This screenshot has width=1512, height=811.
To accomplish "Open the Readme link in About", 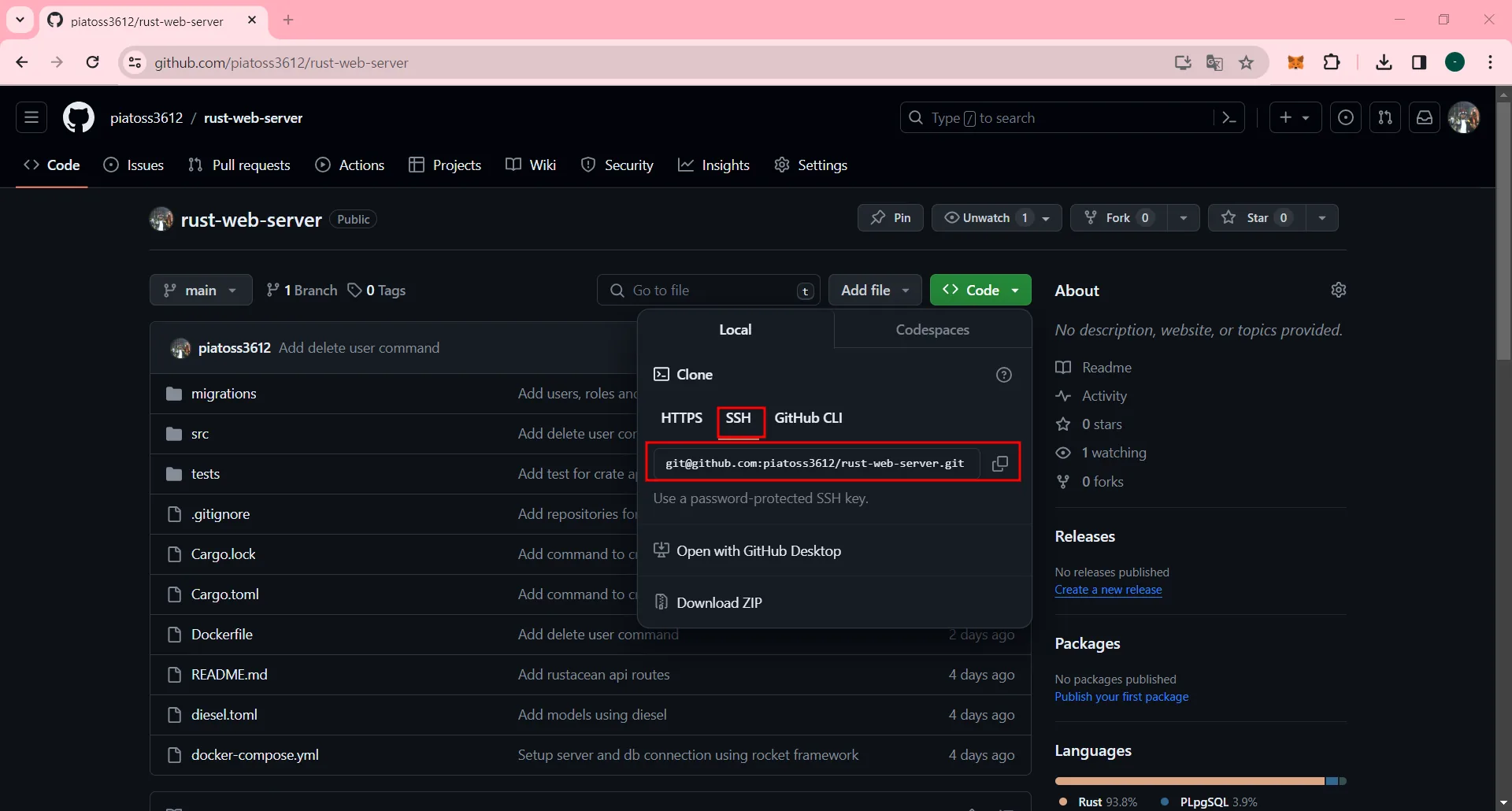I will click(1094, 368).
